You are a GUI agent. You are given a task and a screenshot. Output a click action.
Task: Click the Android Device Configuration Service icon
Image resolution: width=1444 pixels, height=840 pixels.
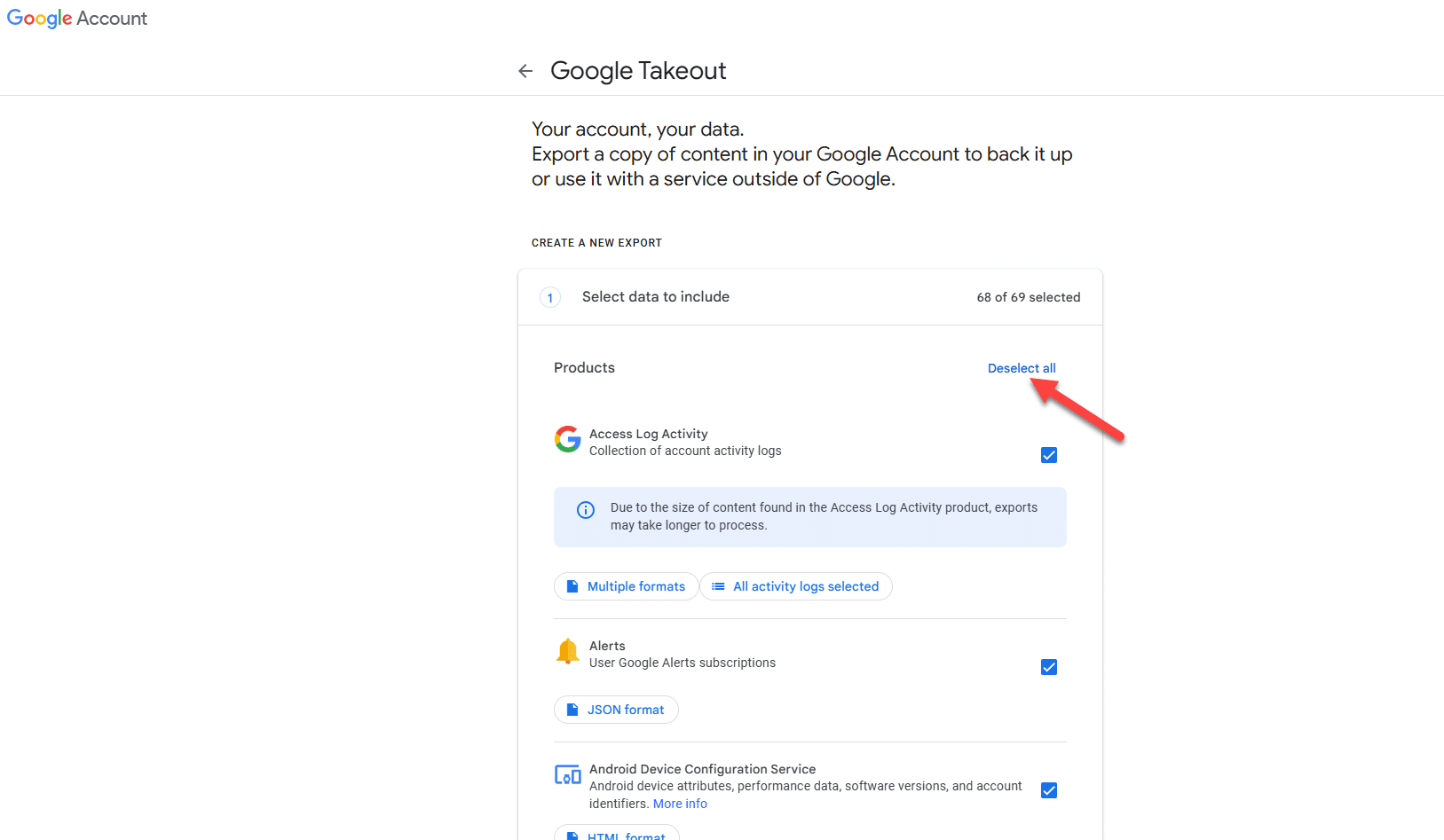click(568, 774)
